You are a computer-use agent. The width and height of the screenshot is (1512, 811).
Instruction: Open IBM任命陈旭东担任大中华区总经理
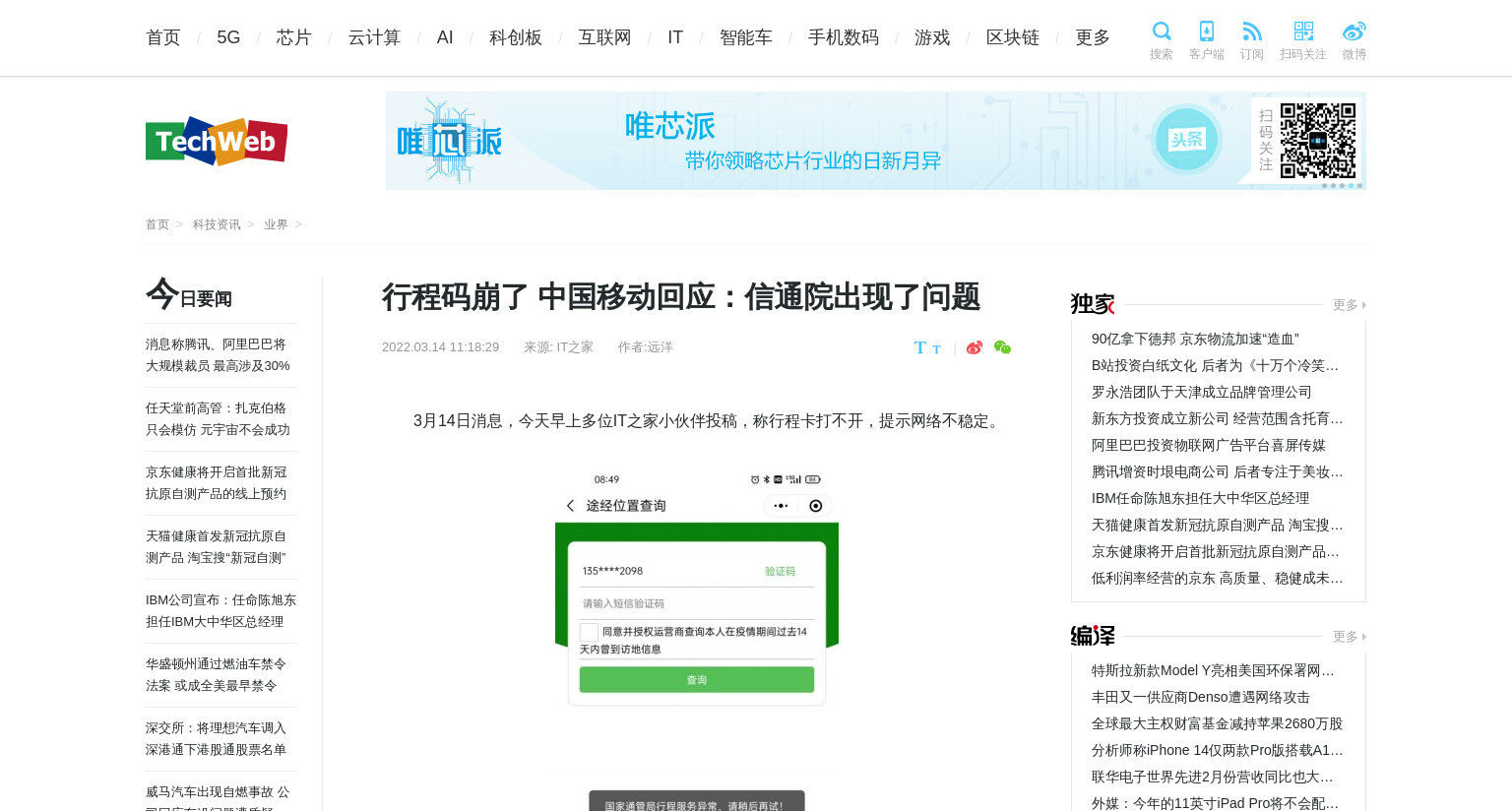[1200, 498]
